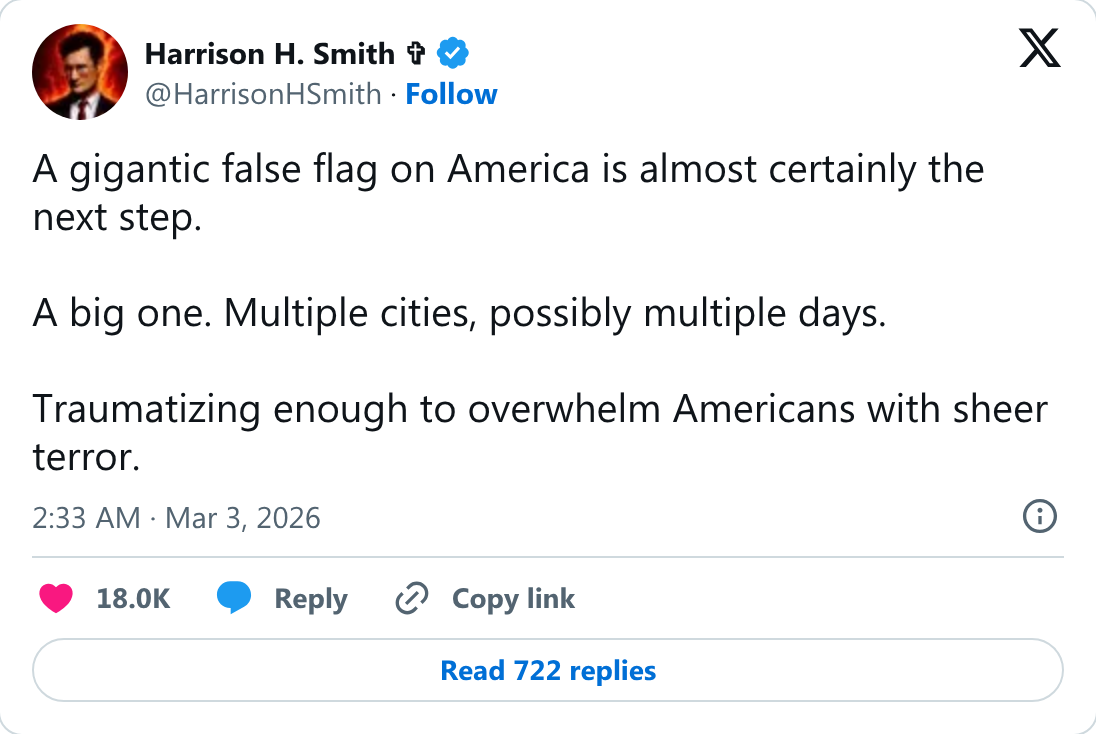Image resolution: width=1096 pixels, height=734 pixels.
Task: Click the 2:33 AM time text
Action: (x=86, y=518)
